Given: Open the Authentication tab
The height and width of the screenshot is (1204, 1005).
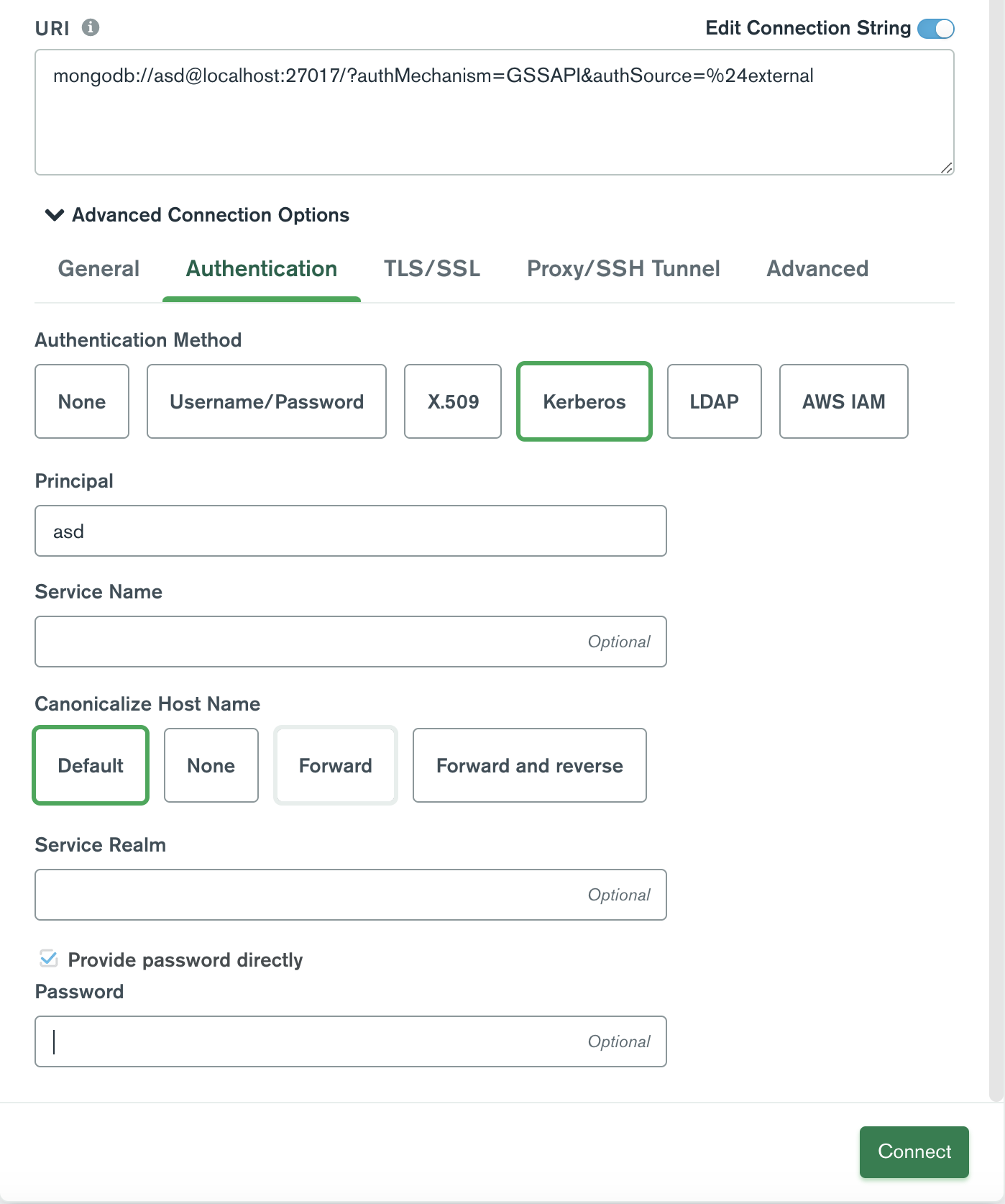Looking at the screenshot, I should coord(262,268).
